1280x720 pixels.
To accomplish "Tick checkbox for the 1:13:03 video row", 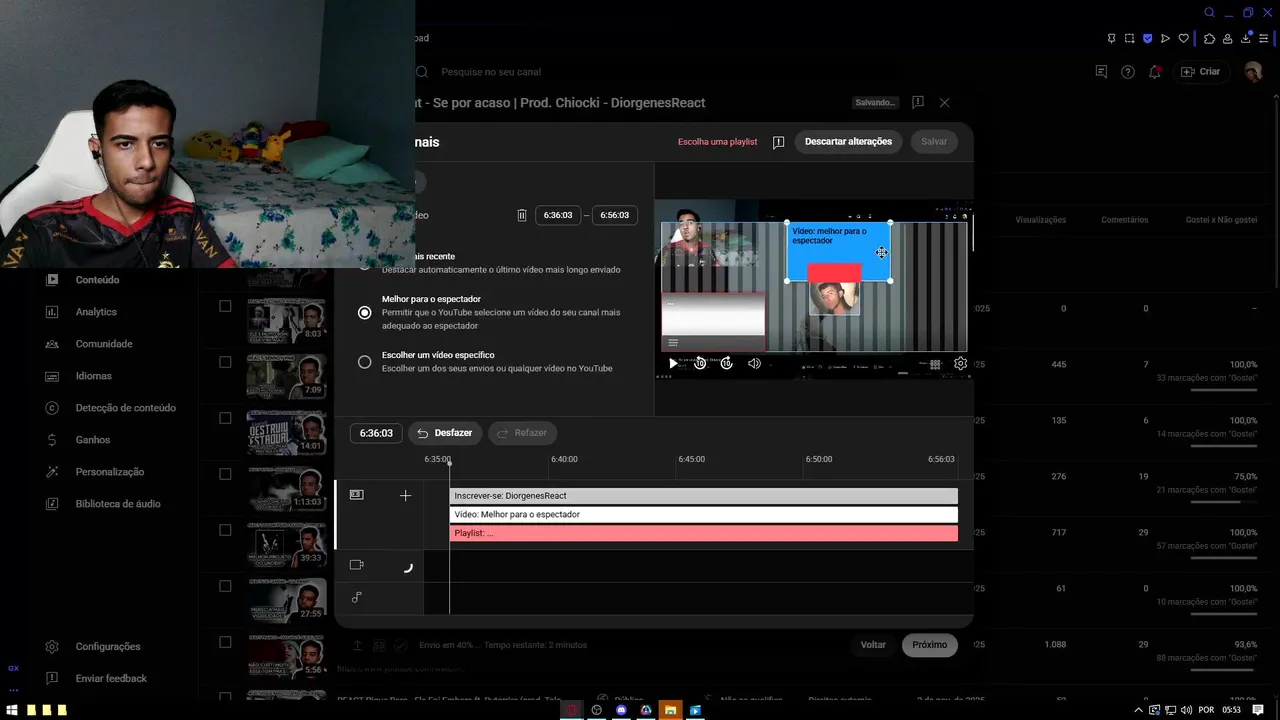I will (225, 474).
